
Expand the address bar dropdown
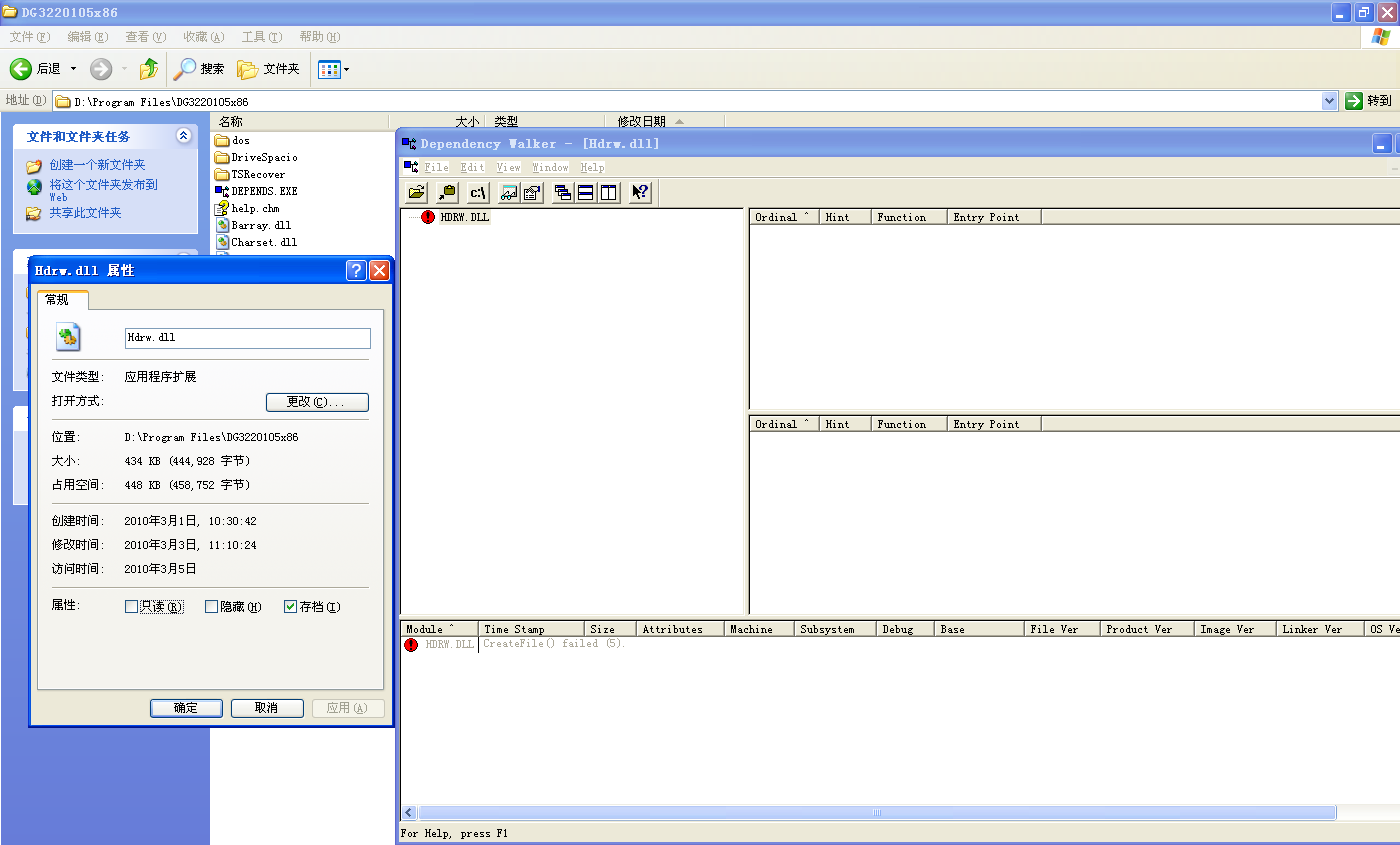1329,101
